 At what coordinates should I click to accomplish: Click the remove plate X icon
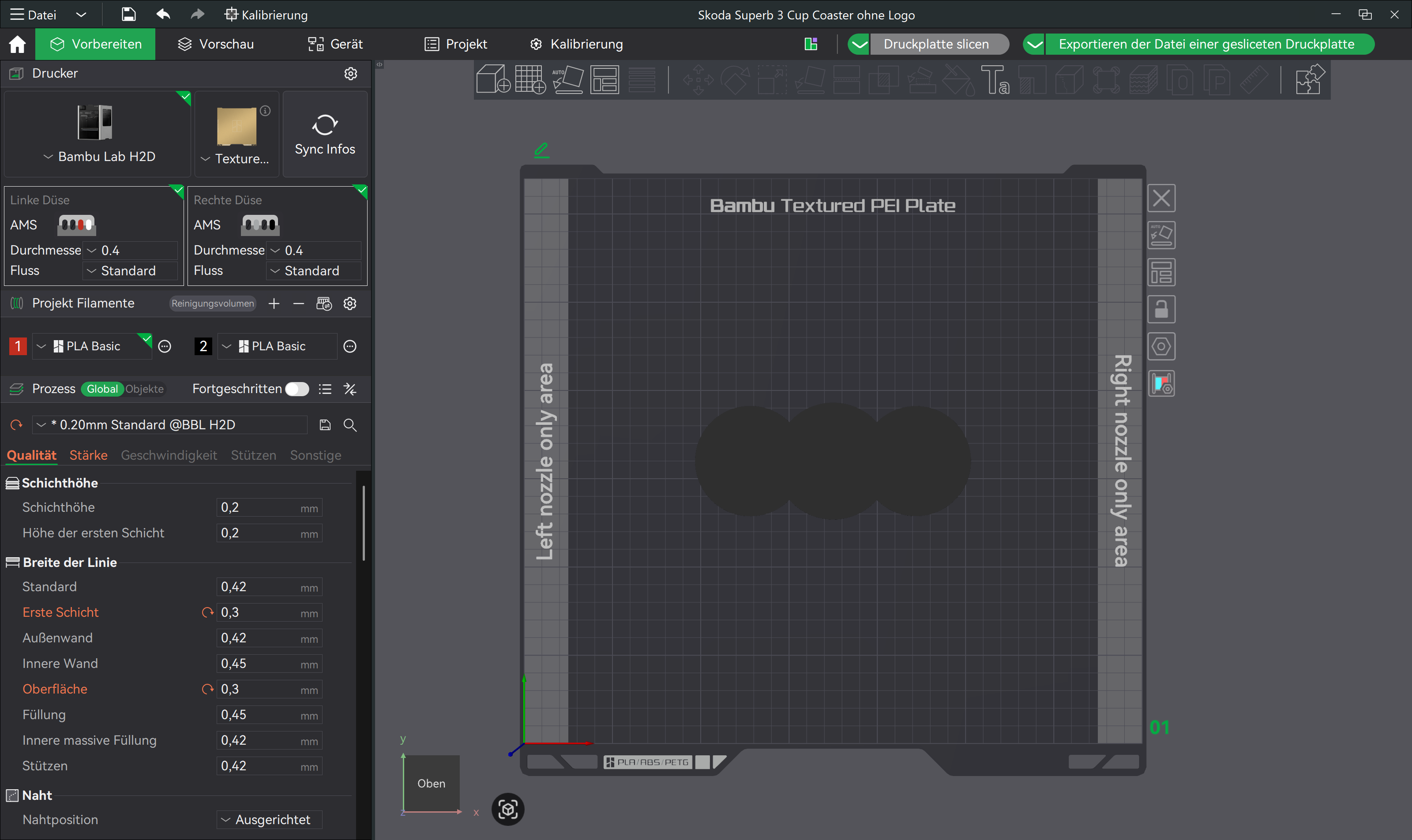[x=1161, y=198]
